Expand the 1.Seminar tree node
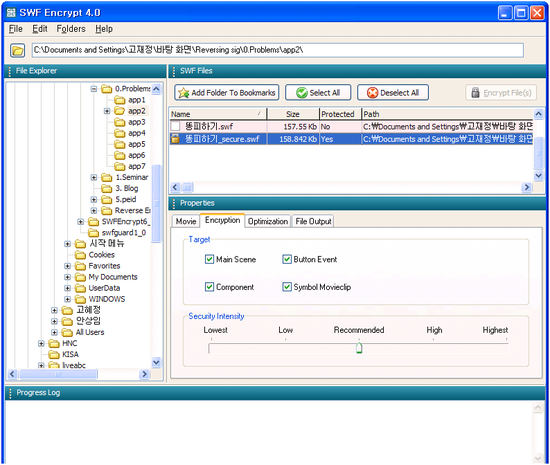 tap(94, 177)
